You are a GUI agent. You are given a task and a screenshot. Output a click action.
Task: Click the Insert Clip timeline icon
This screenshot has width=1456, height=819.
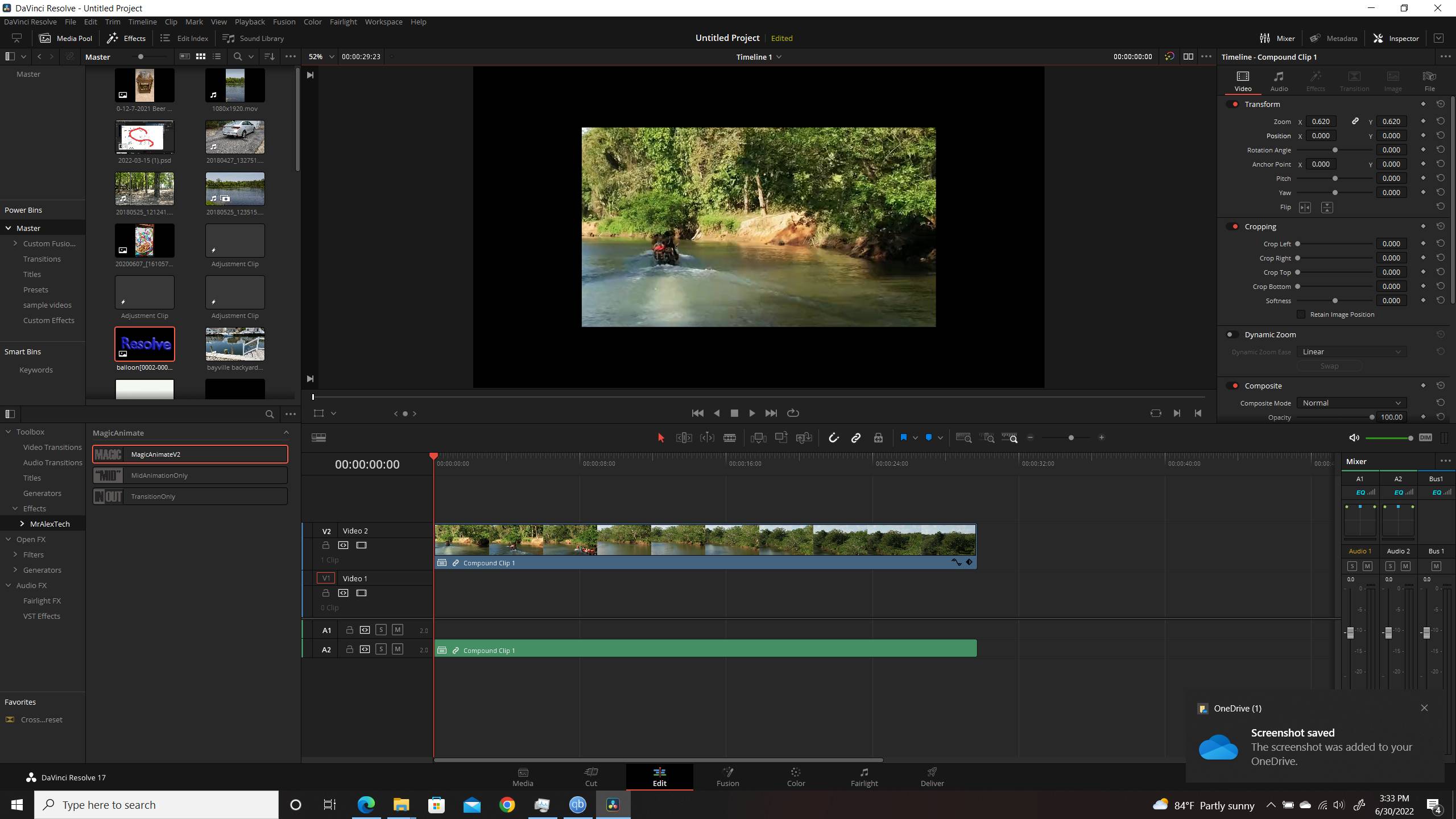[758, 437]
